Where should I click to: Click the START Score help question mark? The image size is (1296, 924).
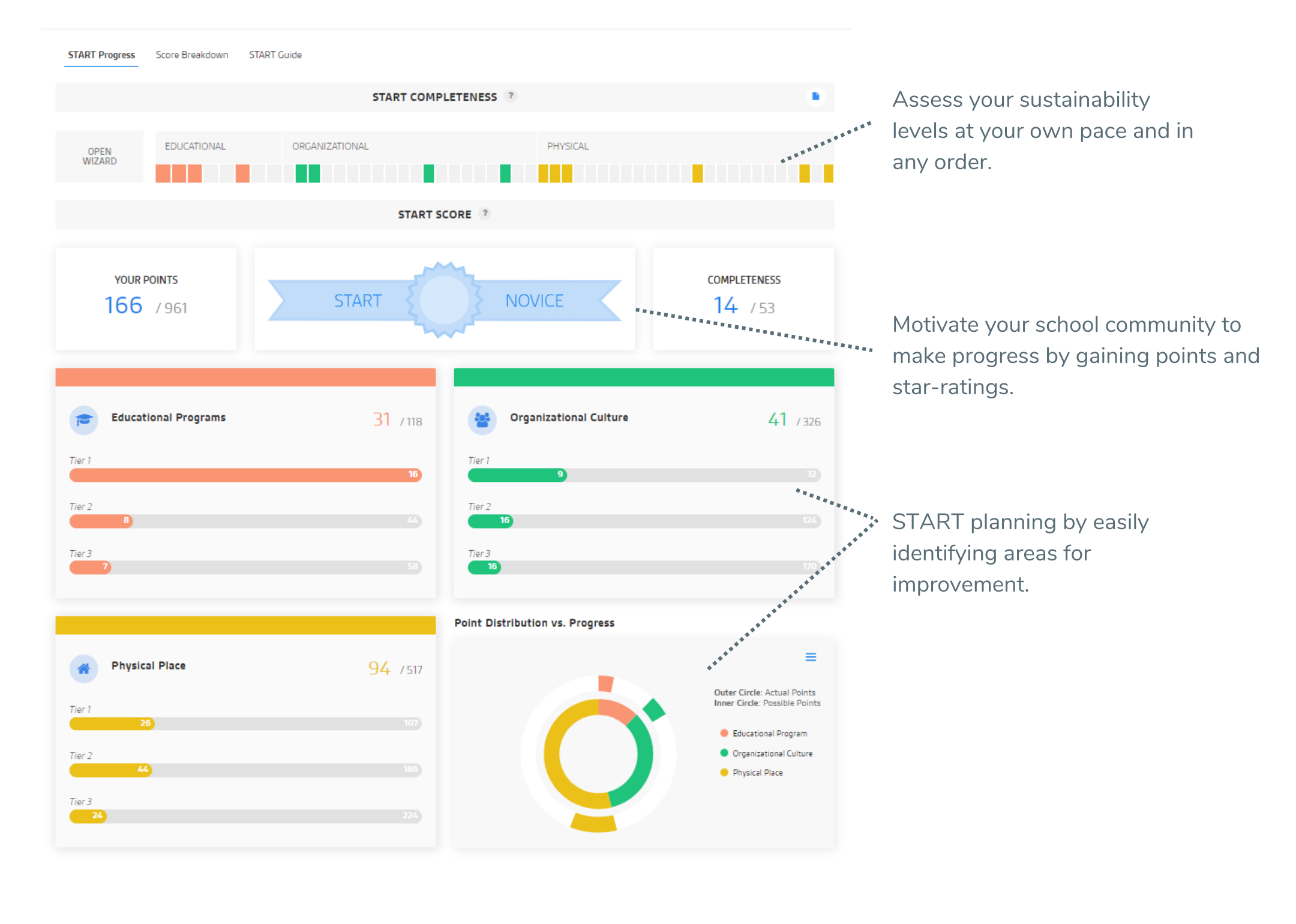(485, 214)
